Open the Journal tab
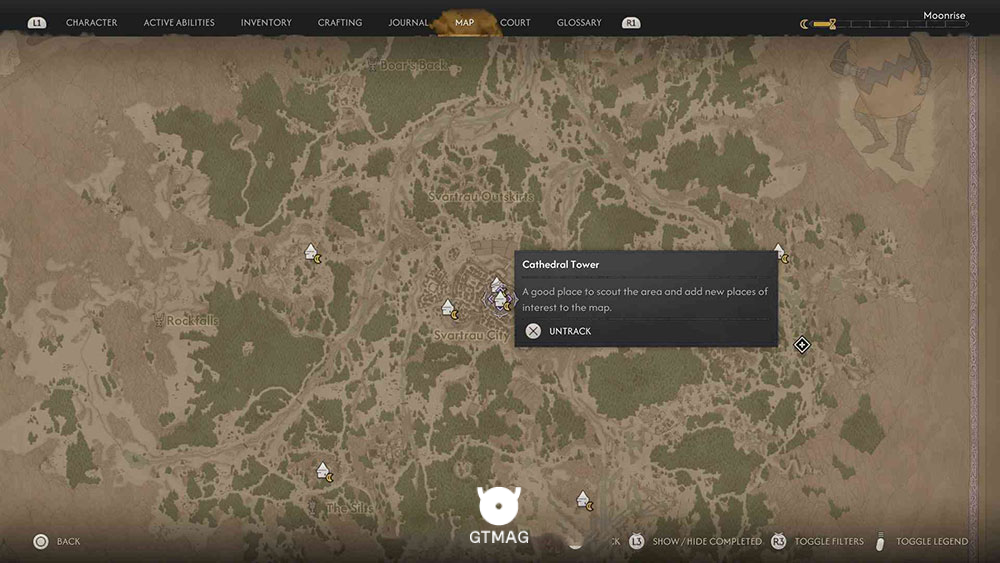 point(408,22)
